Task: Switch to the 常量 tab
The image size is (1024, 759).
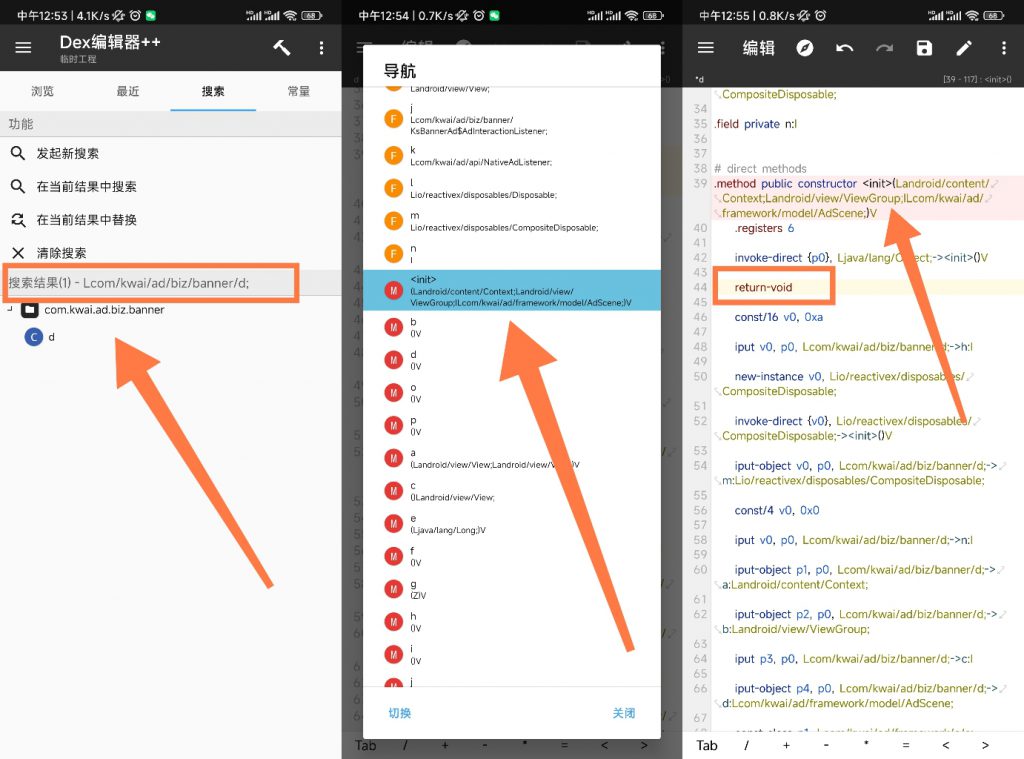Action: (x=298, y=91)
